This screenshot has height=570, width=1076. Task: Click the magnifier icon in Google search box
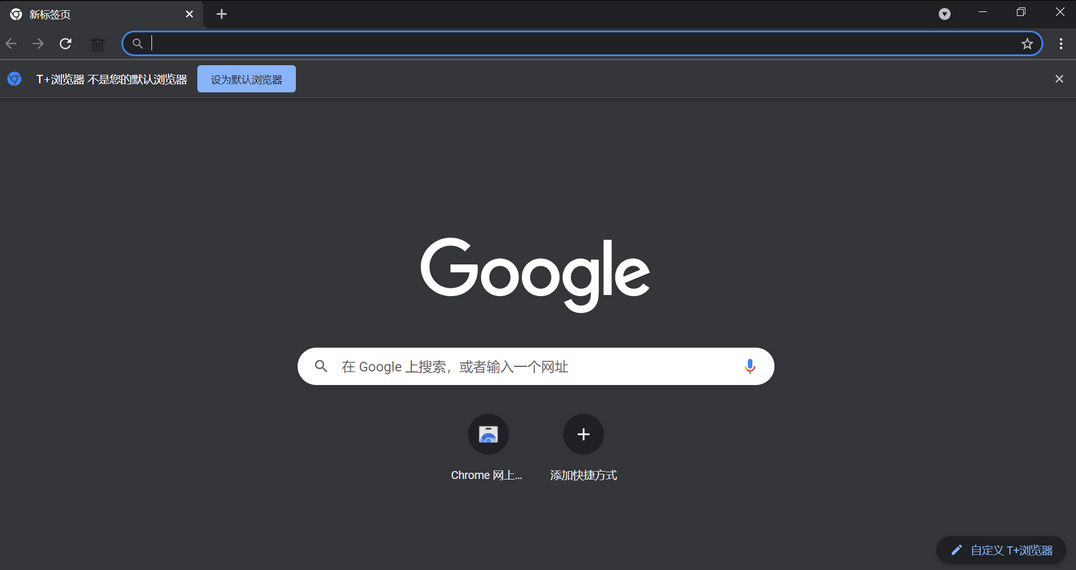(x=320, y=366)
